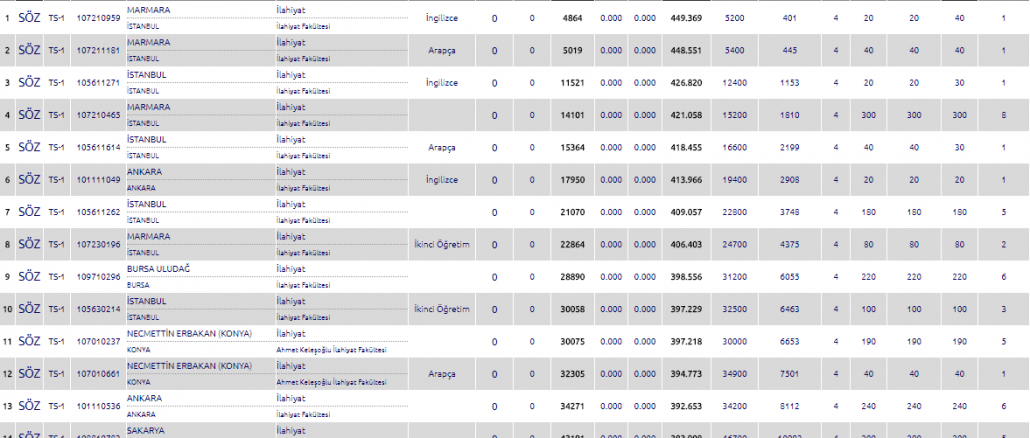Click the İngilizce label in row 6
Image resolution: width=1030 pixels, height=438 pixels.
441,180
